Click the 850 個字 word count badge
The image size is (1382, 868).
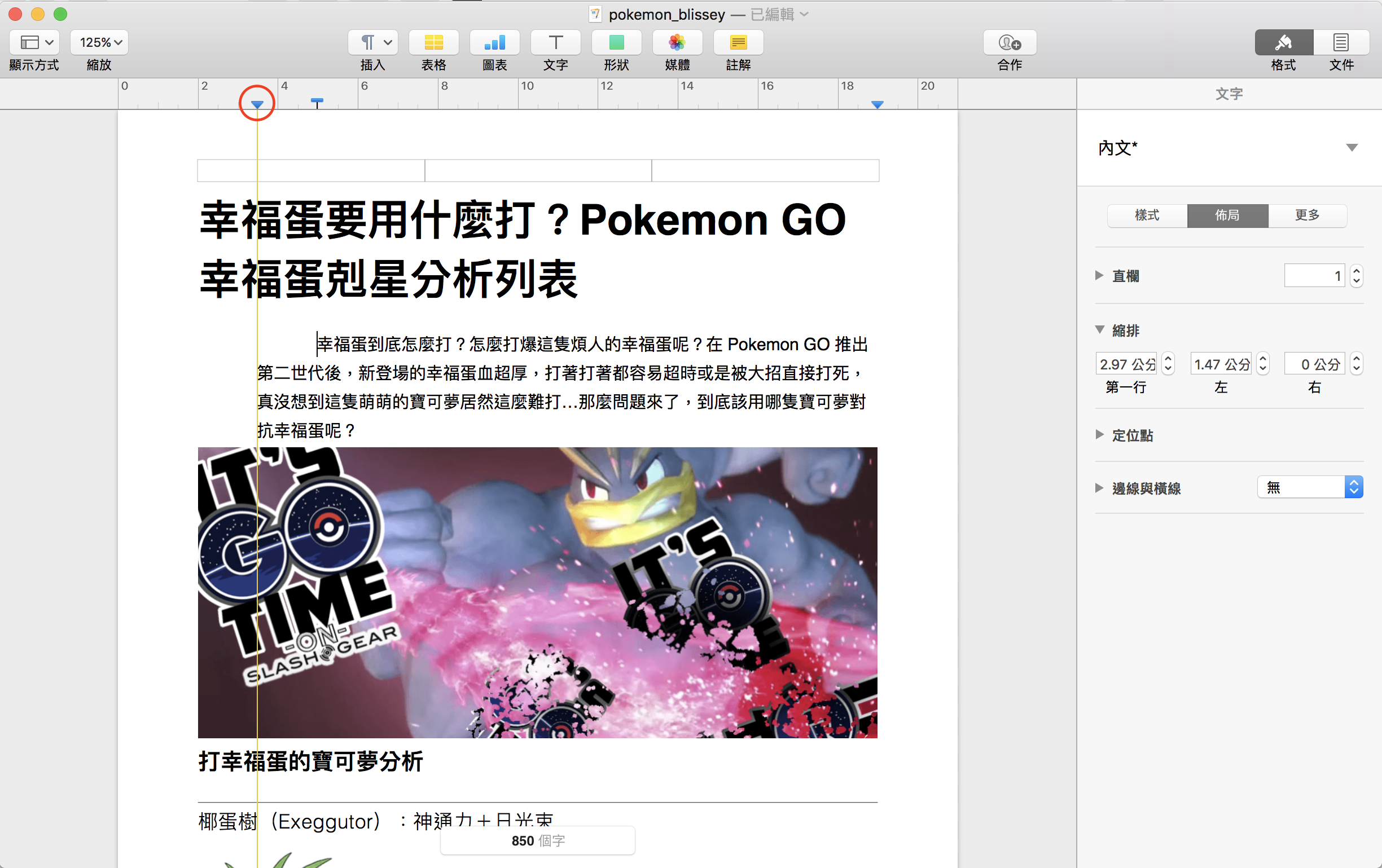tap(538, 840)
